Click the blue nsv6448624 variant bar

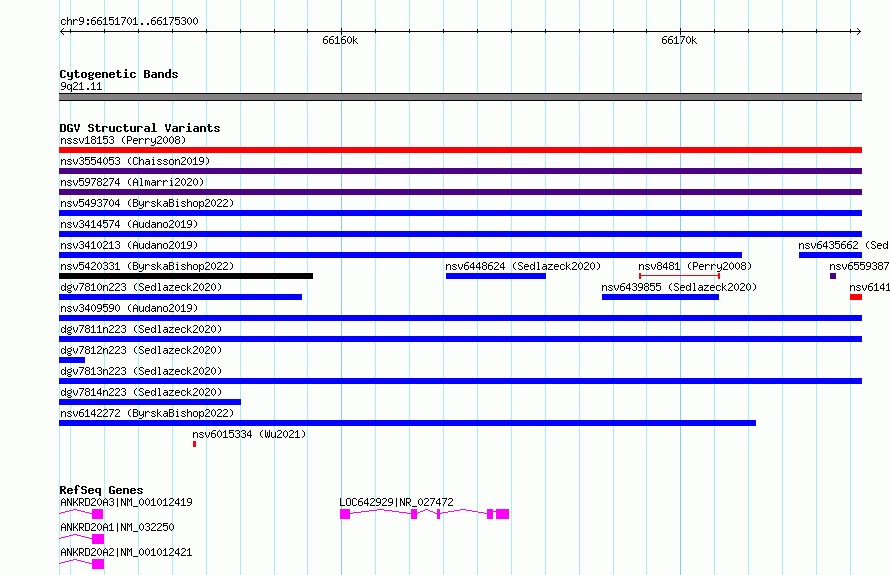pyautogui.click(x=496, y=276)
